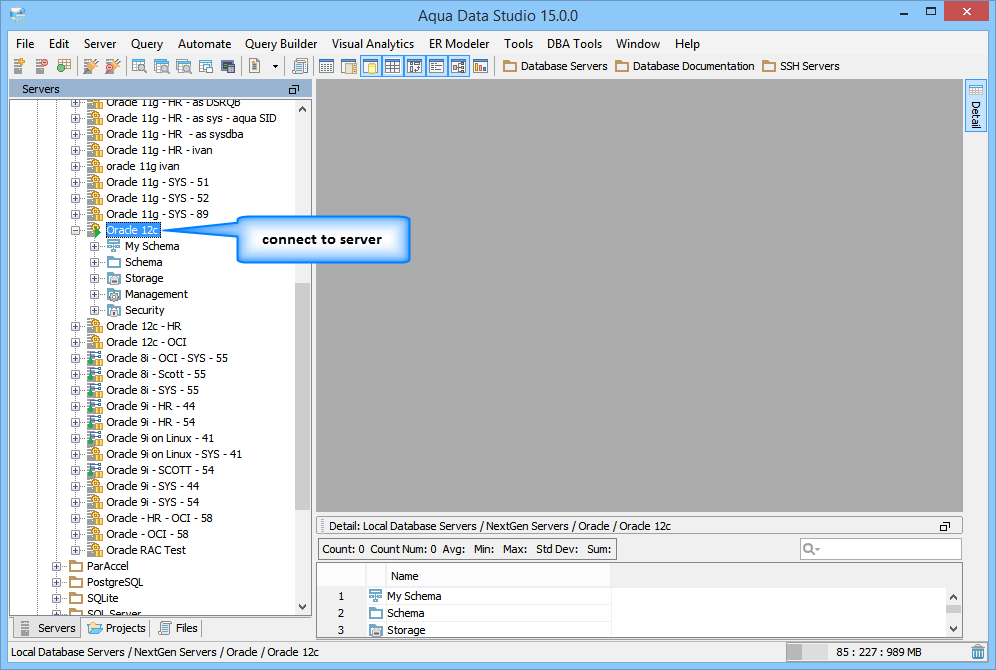Viewport: 996px width, 670px height.
Task: Select the Schema node under Oracle 12c
Action: [x=144, y=262]
